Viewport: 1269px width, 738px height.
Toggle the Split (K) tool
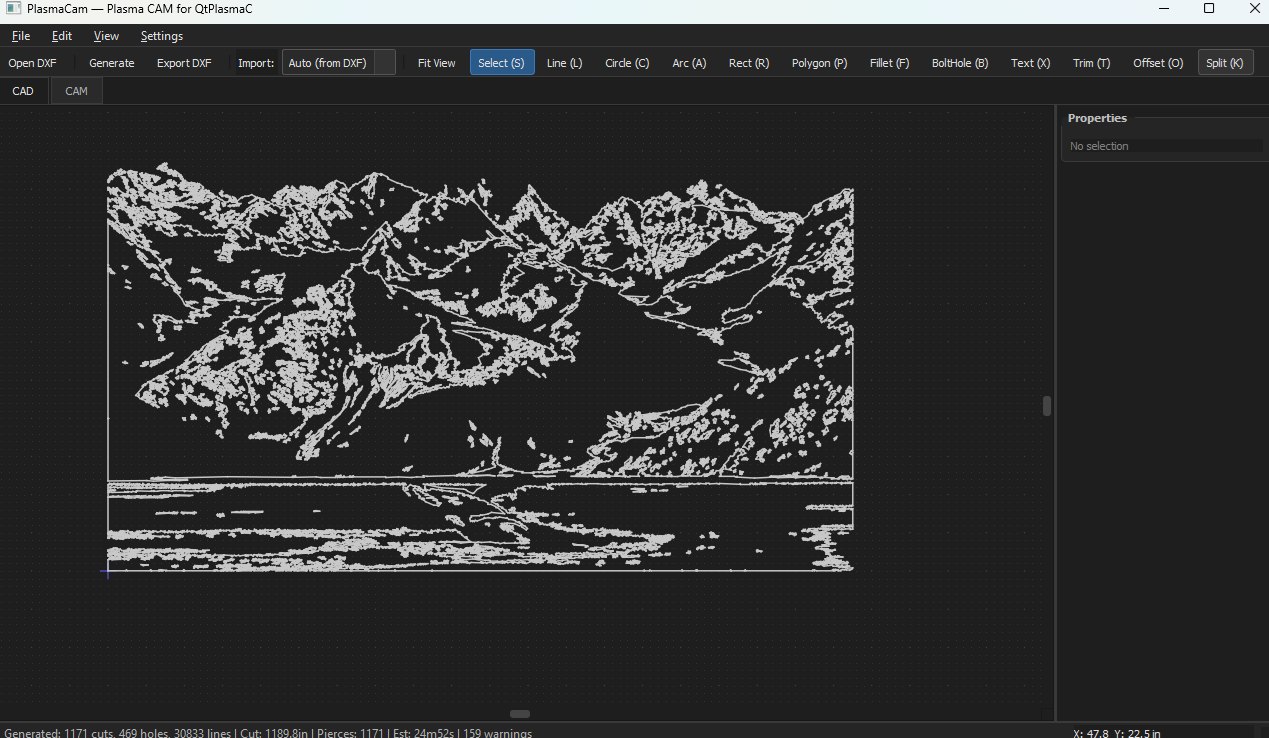click(x=1225, y=63)
